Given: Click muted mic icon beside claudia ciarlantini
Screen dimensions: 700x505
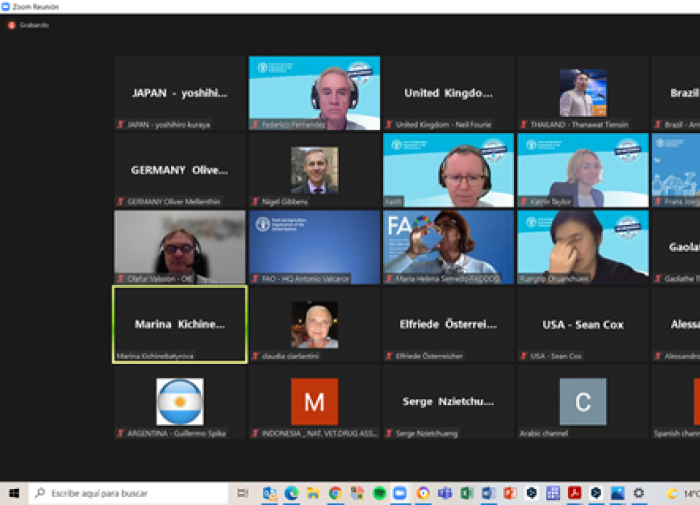Looking at the screenshot, I should point(255,356).
